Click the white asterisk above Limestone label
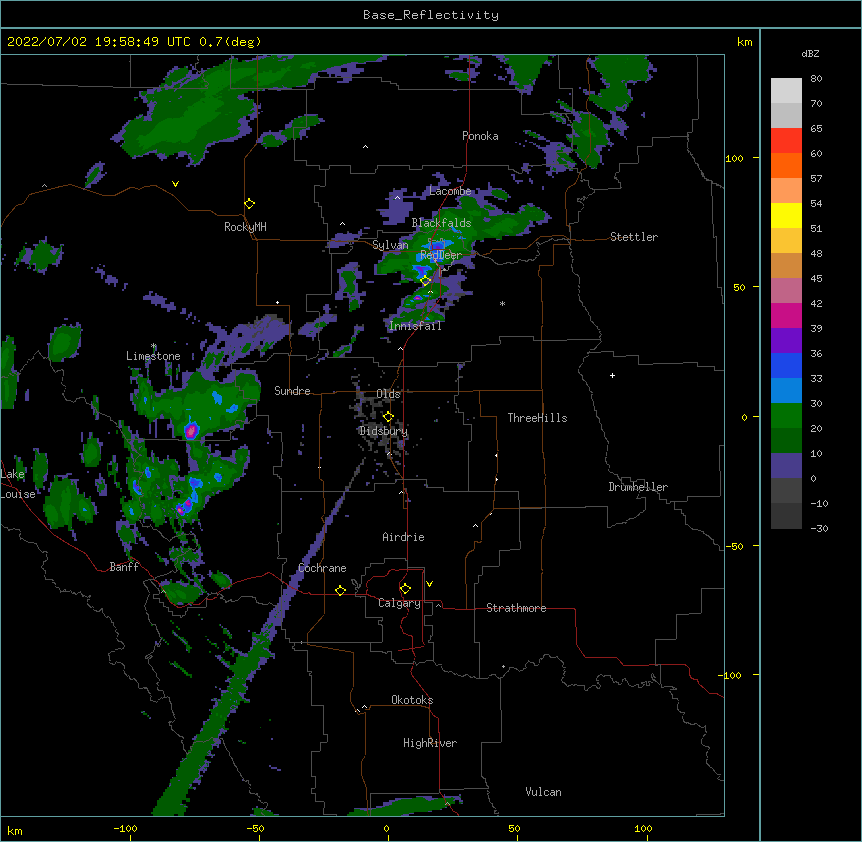Image resolution: width=862 pixels, height=842 pixels. tap(154, 346)
